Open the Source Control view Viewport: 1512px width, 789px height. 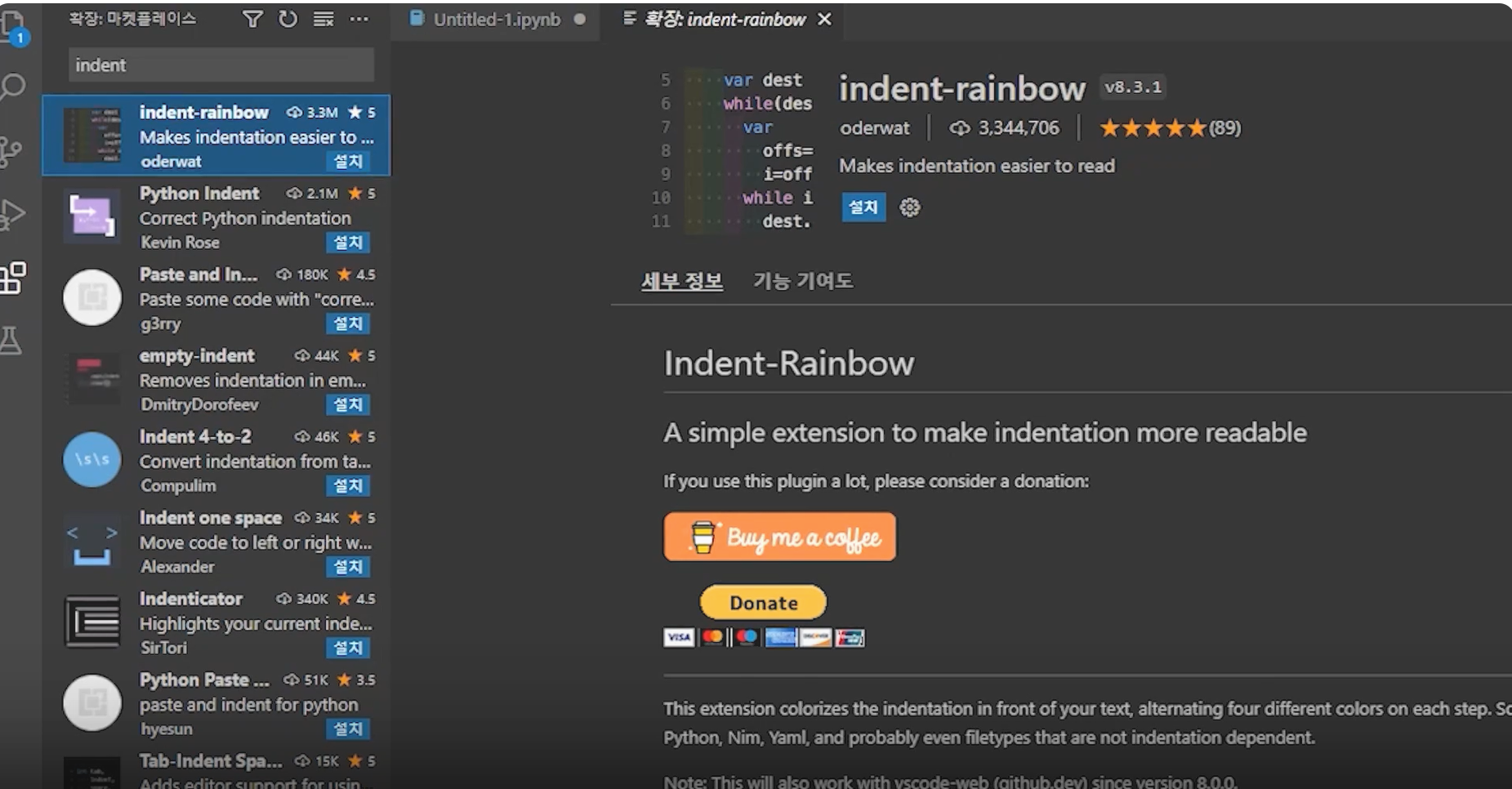11,151
